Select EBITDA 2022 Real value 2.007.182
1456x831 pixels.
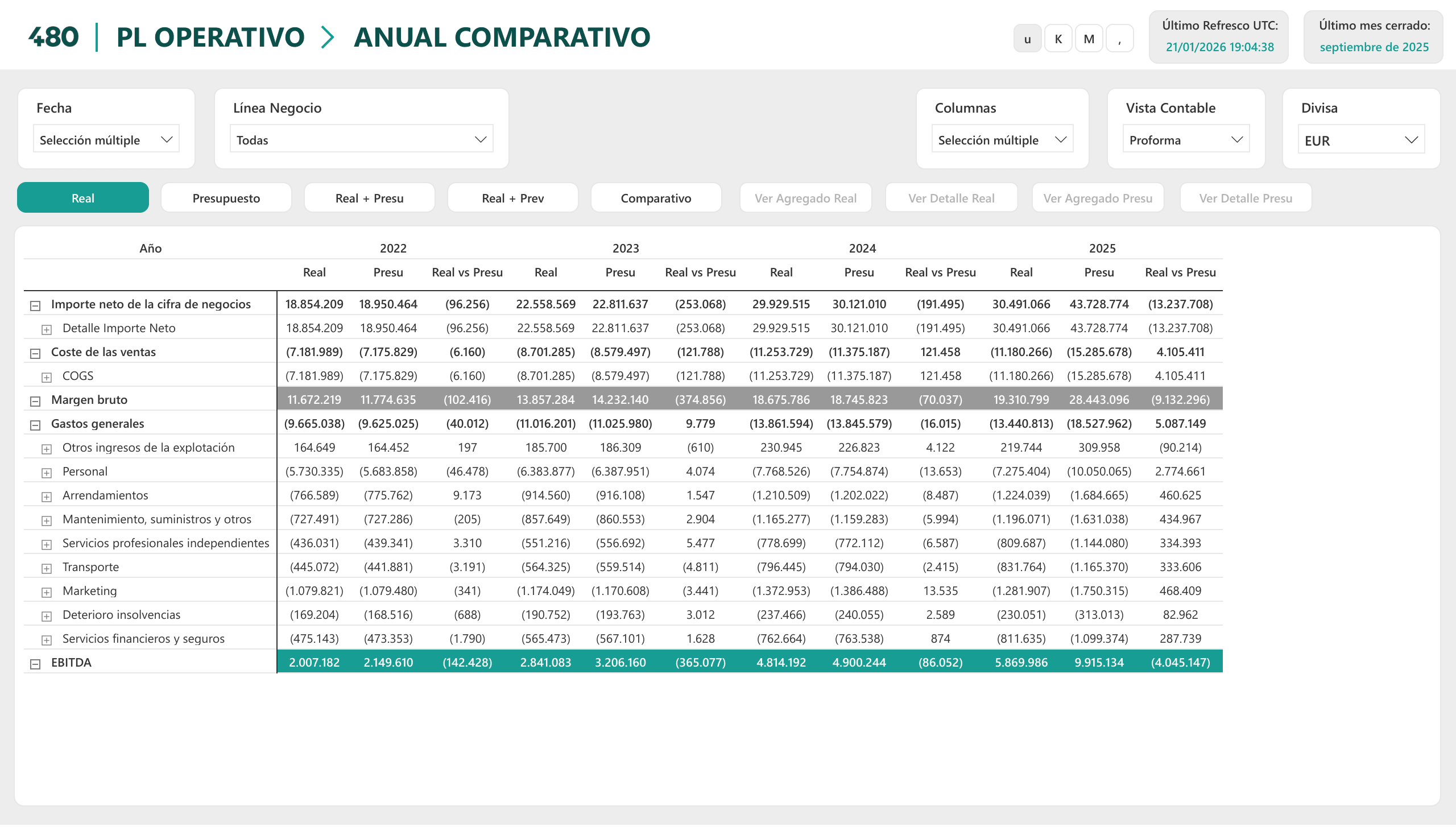[314, 663]
